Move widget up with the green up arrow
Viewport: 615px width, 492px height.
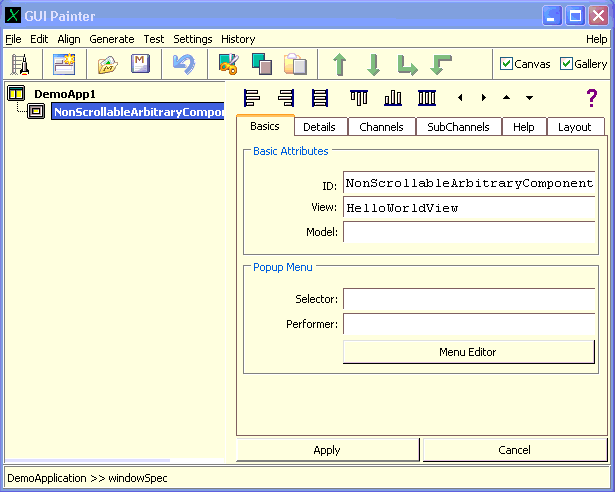click(x=340, y=65)
